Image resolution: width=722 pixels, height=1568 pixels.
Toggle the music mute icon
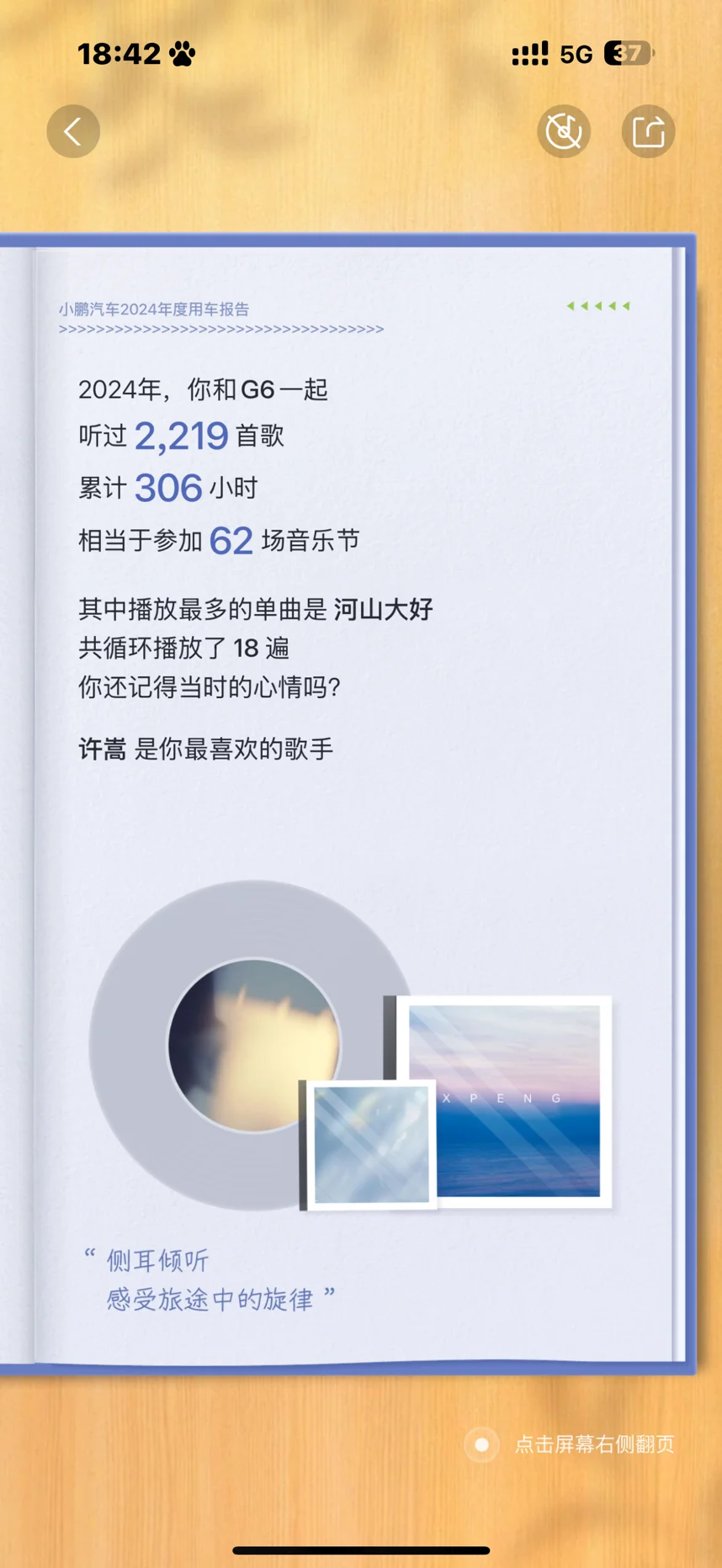pyautogui.click(x=564, y=131)
